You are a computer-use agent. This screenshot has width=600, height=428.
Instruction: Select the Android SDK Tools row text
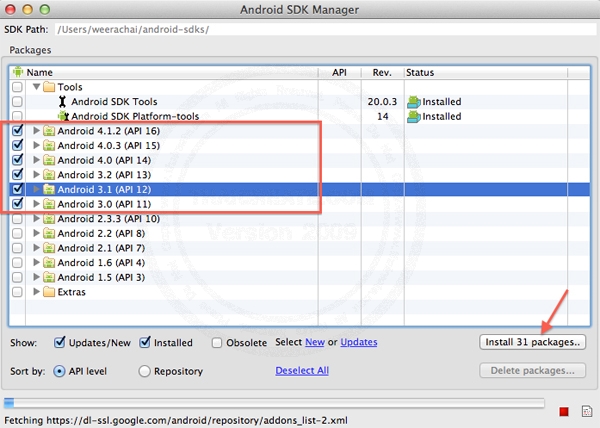(114, 102)
